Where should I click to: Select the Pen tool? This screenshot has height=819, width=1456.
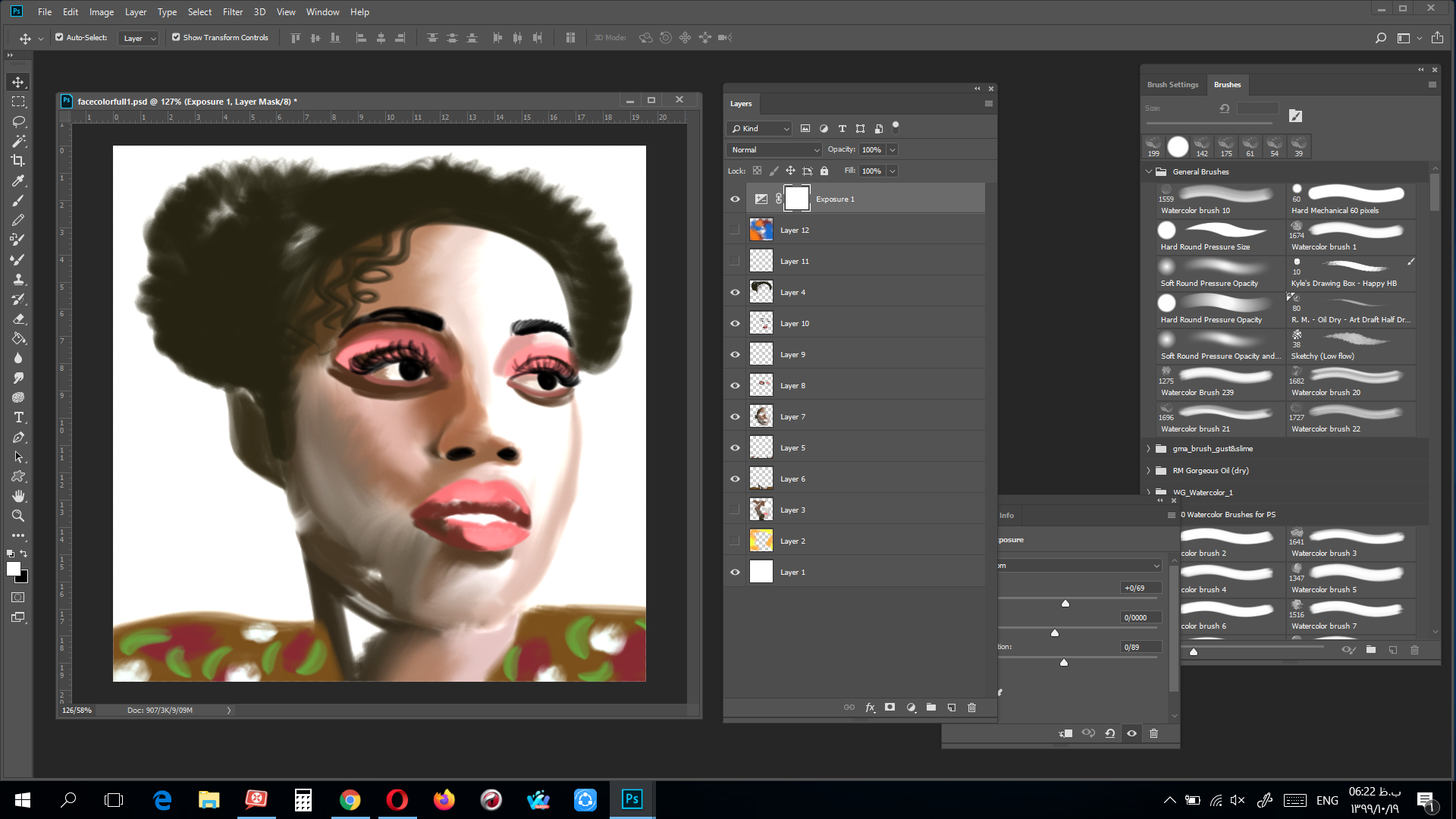pos(18,437)
